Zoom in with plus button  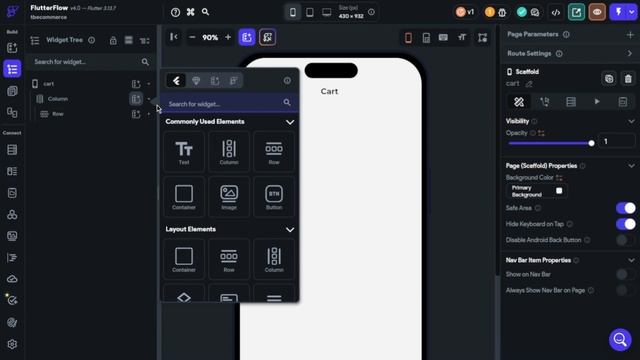tap(228, 37)
